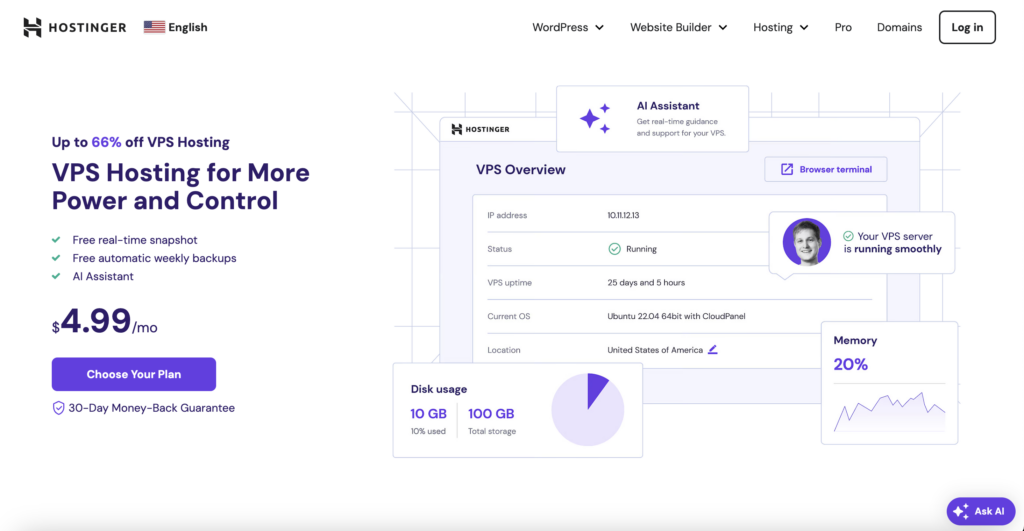The width and height of the screenshot is (1024, 531).
Task: Expand the Website Builder dropdown
Action: tap(679, 27)
